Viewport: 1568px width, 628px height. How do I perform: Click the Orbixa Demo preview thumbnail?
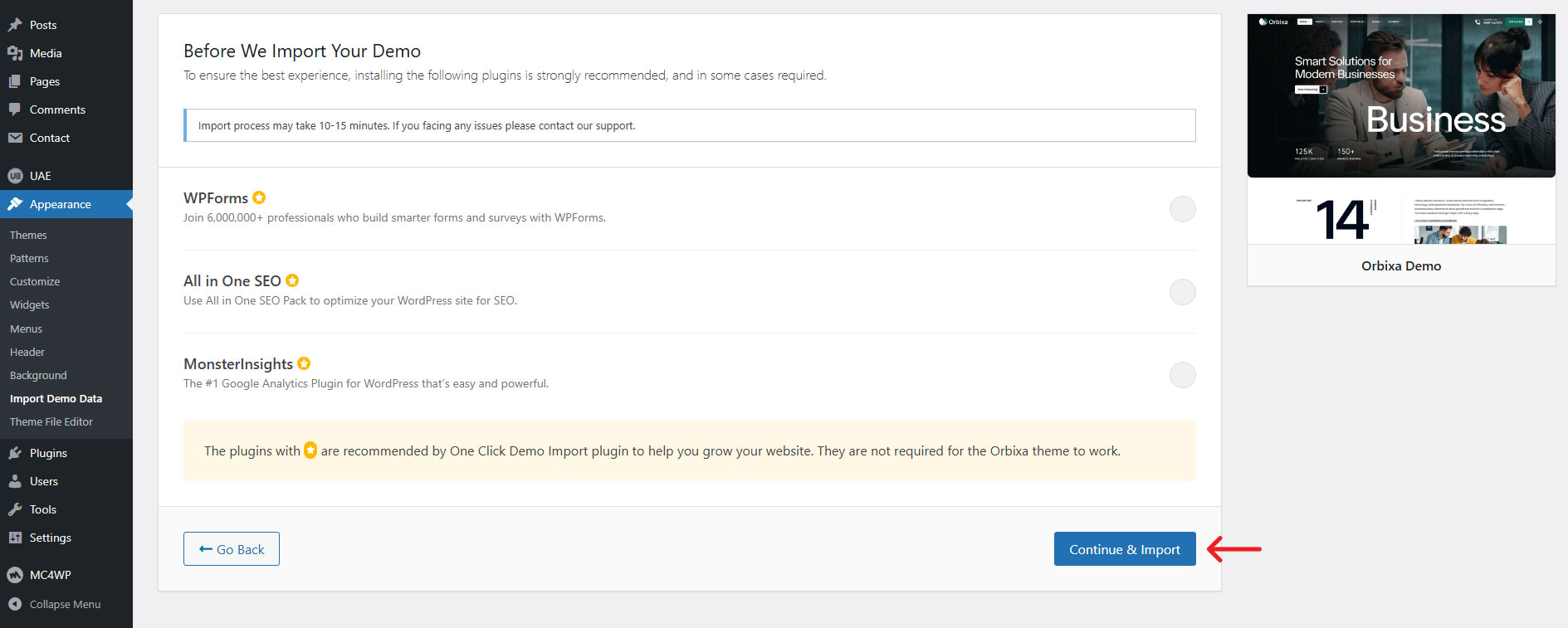tap(1401, 129)
